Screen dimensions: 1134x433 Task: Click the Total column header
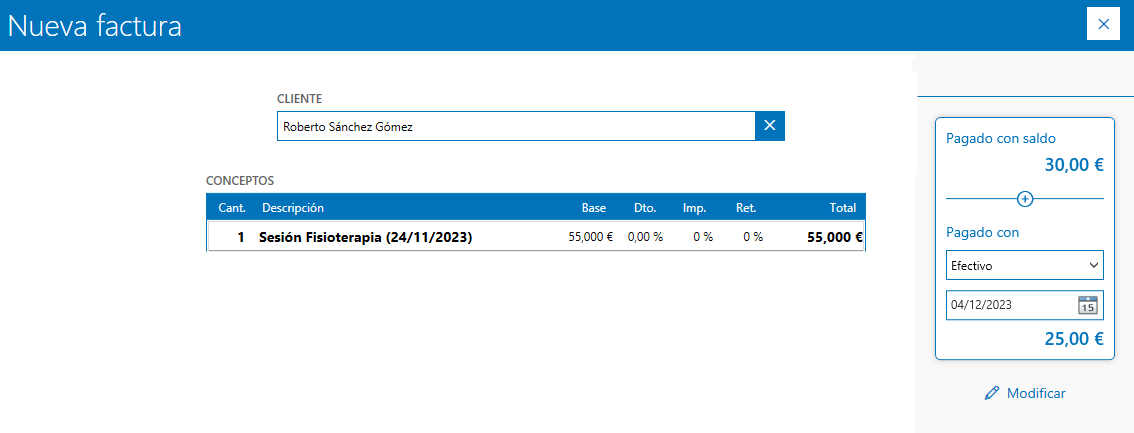click(x=842, y=208)
